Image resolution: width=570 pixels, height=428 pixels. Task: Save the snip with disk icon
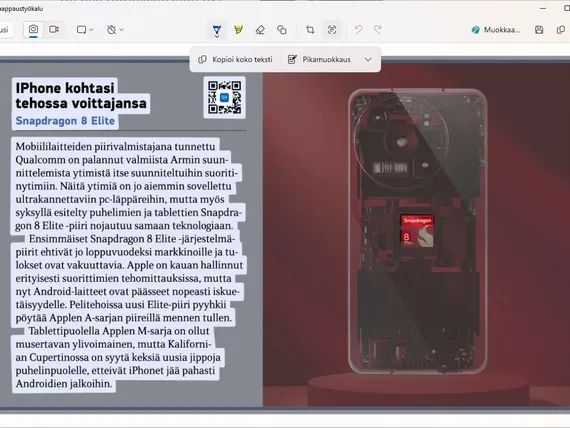coord(539,30)
